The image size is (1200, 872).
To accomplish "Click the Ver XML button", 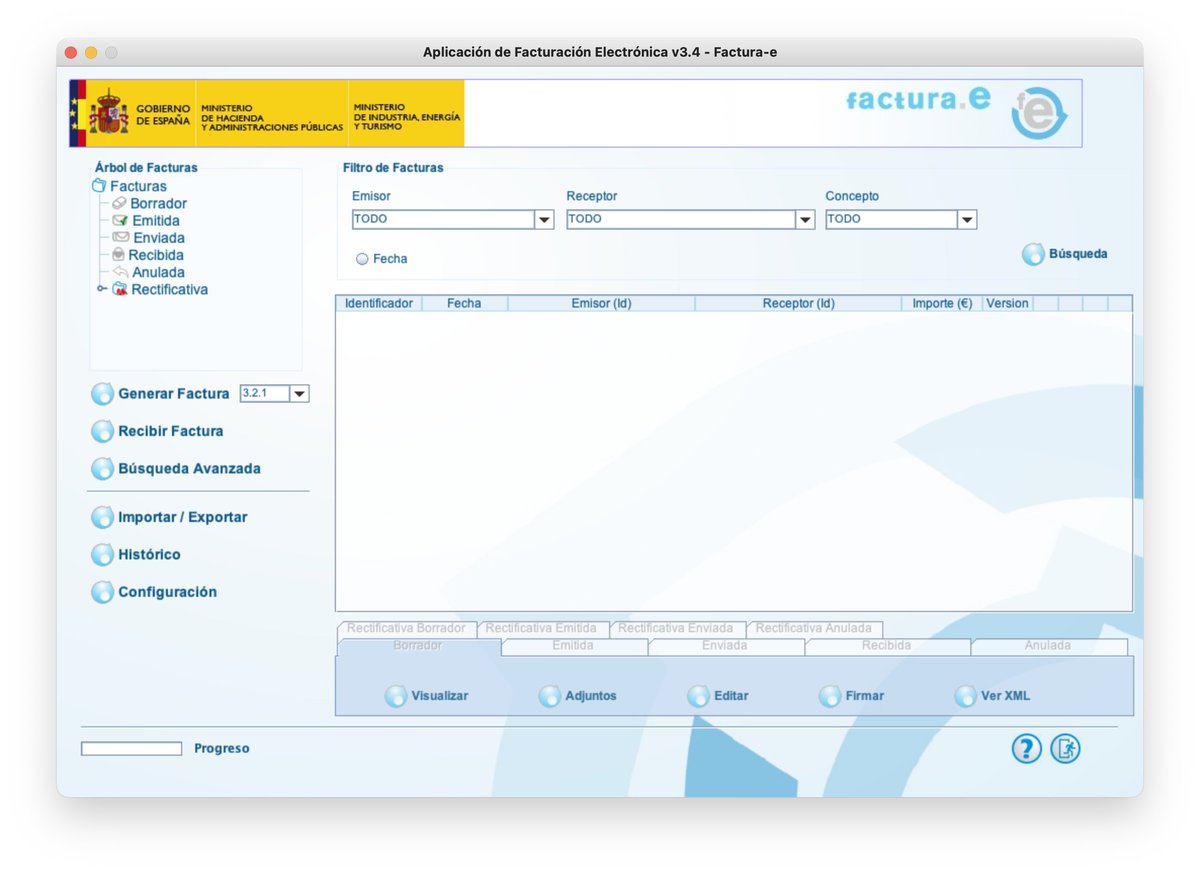I will pyautogui.click(x=993, y=696).
